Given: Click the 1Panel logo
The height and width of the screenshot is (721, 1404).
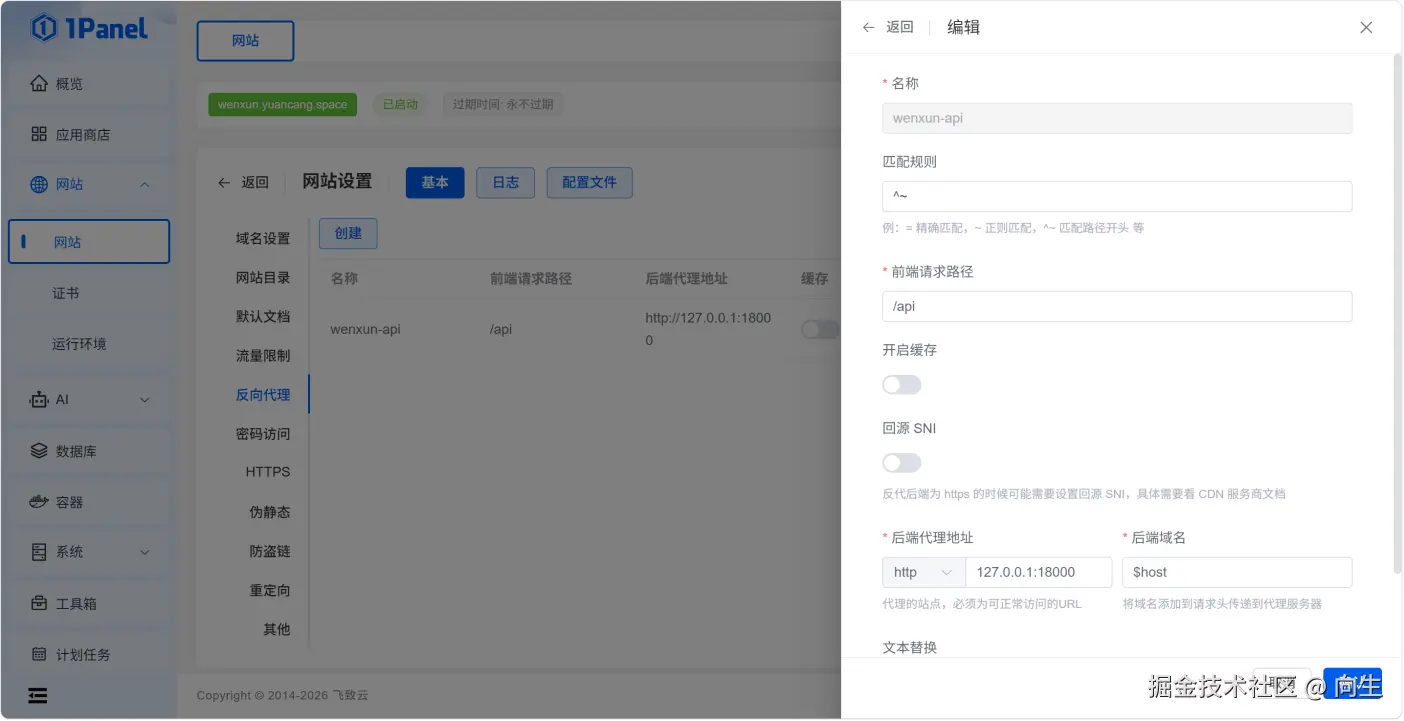Looking at the screenshot, I should click(89, 28).
